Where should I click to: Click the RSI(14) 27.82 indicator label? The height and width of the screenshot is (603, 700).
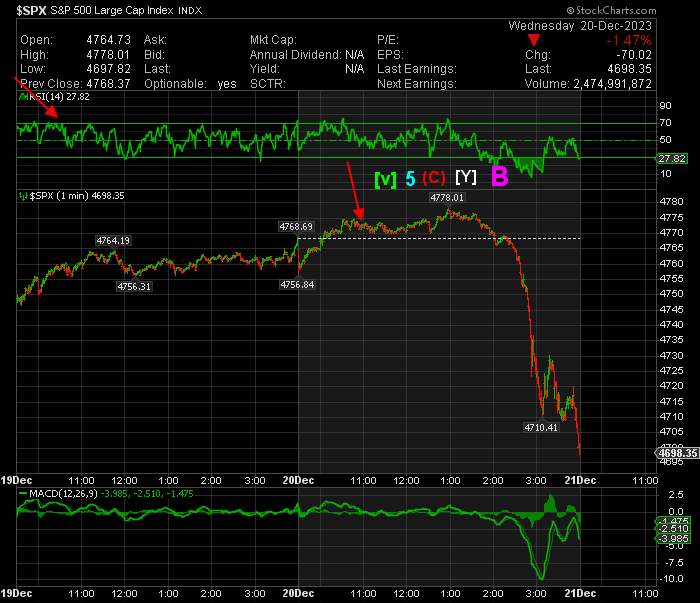[x=59, y=97]
